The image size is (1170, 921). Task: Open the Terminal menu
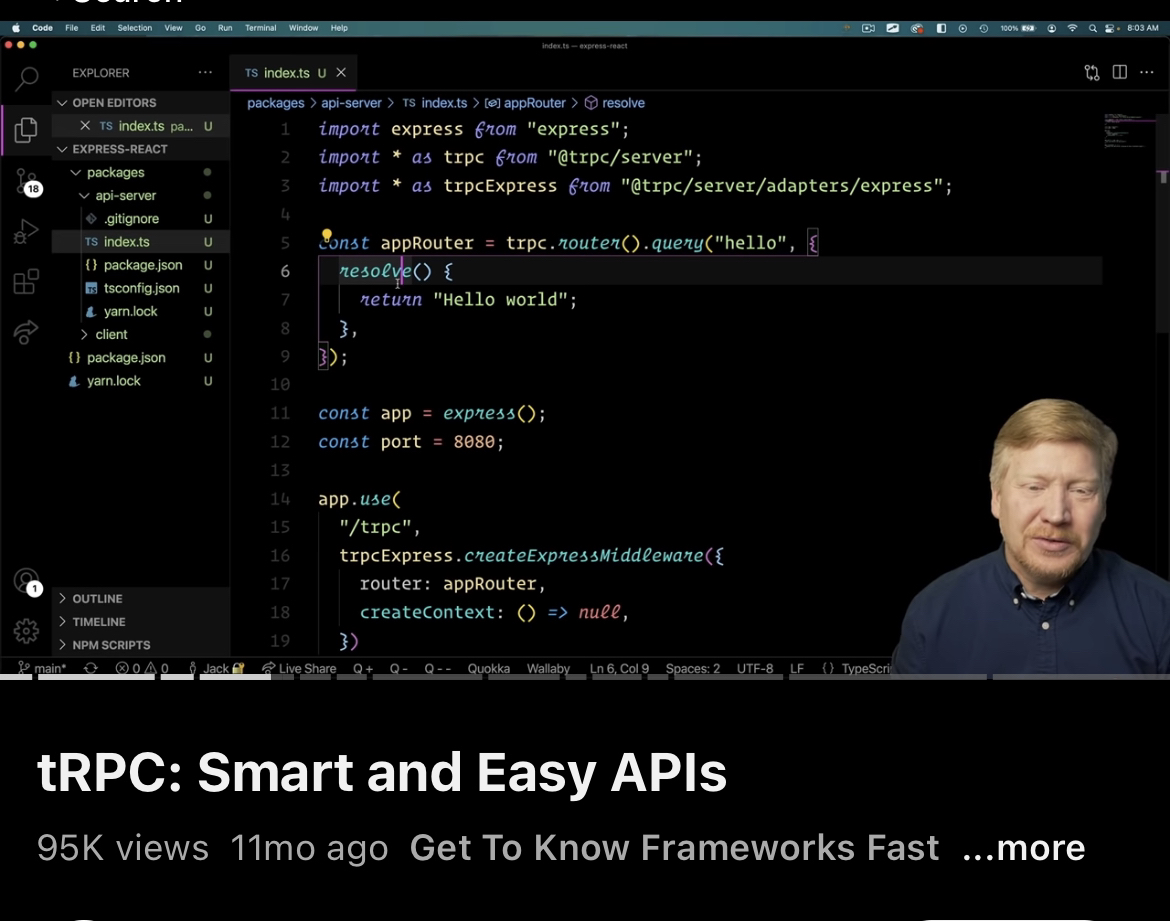coord(260,28)
